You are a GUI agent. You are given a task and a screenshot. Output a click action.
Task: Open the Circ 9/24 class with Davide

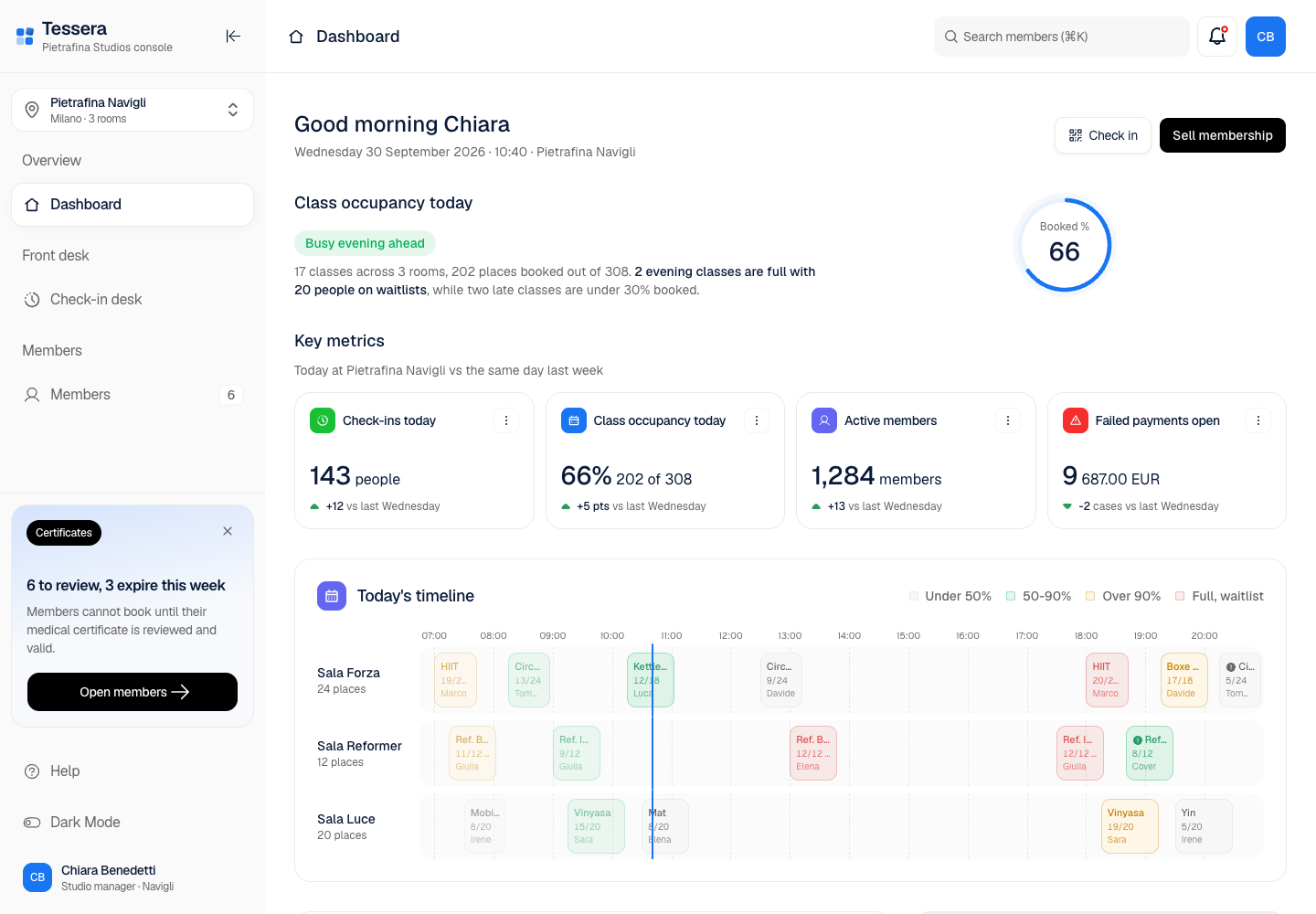point(781,680)
